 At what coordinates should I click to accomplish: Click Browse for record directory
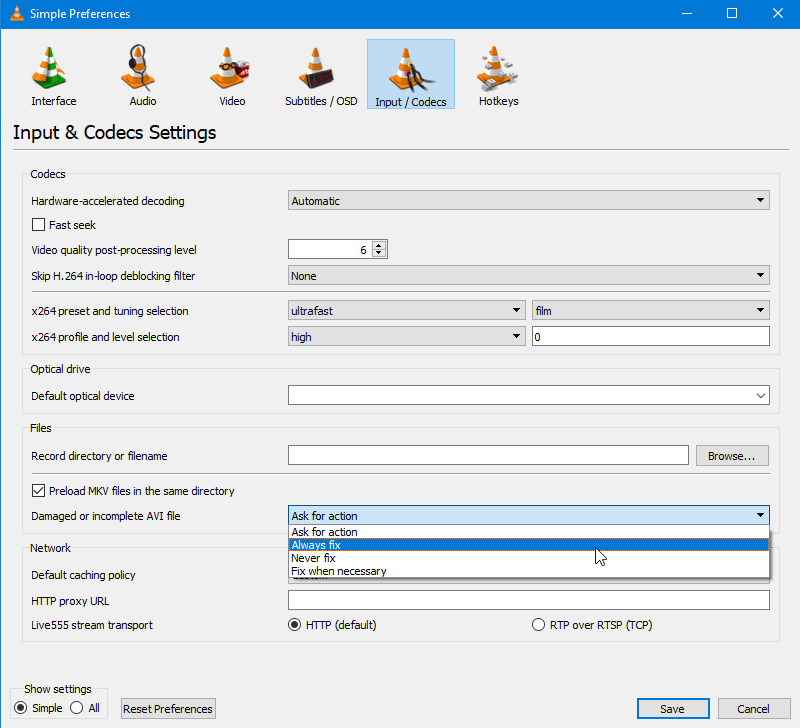pos(732,455)
